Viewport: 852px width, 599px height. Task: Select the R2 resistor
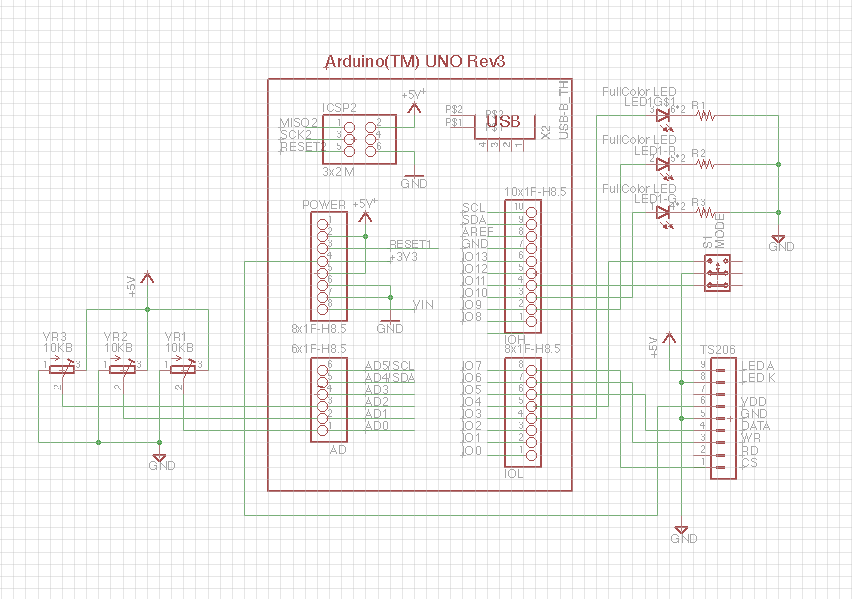click(x=706, y=163)
